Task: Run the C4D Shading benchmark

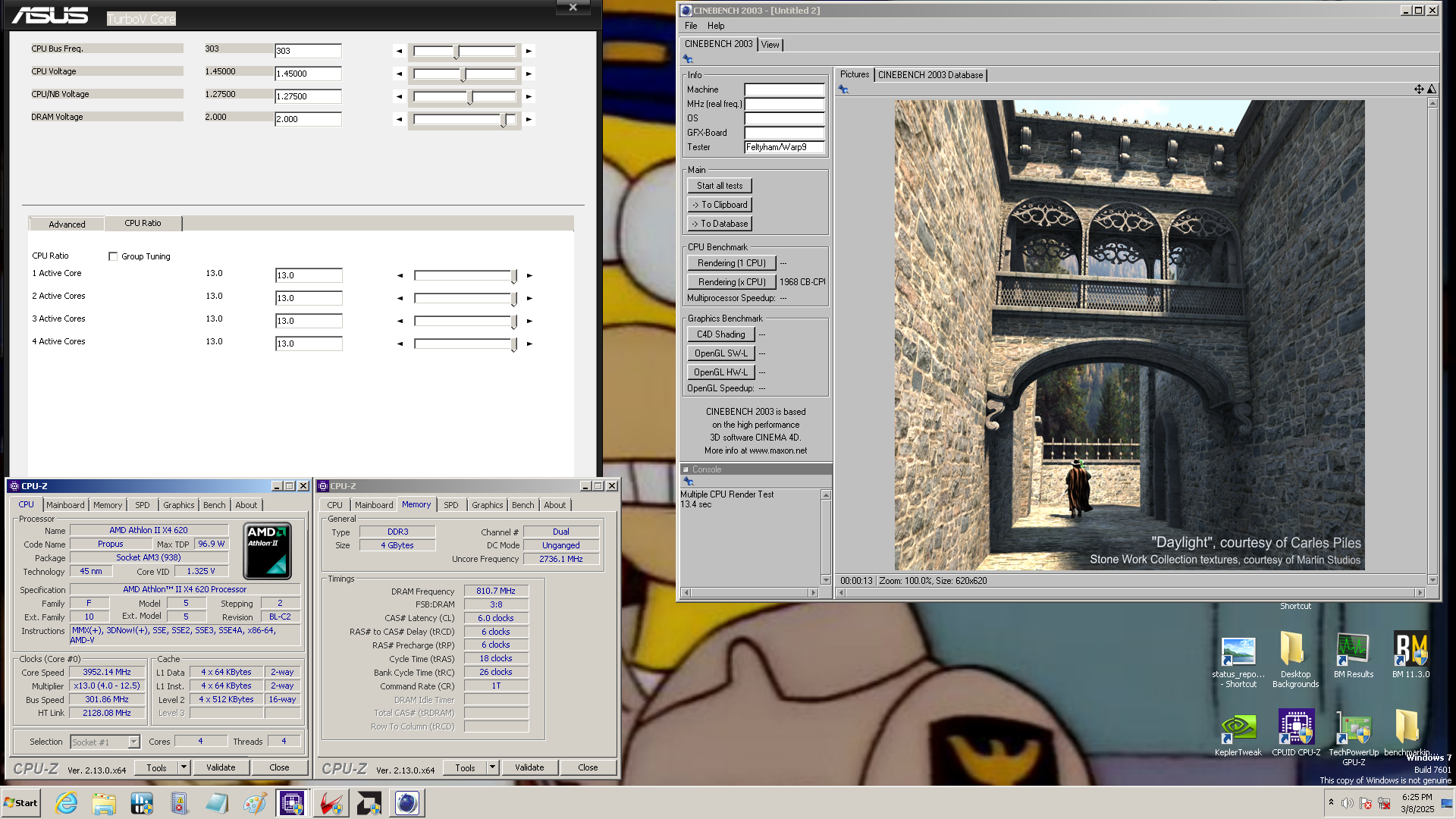Action: 721,334
